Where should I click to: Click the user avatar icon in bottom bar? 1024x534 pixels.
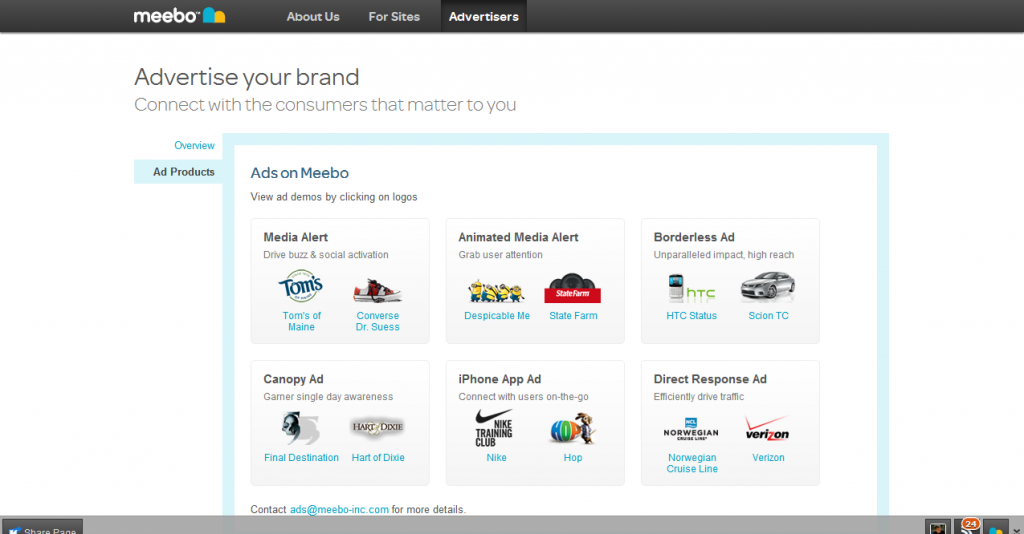click(938, 527)
